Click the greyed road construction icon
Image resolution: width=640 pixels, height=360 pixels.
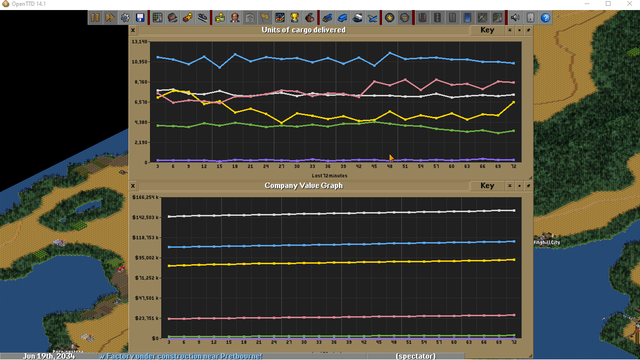click(x=438, y=18)
